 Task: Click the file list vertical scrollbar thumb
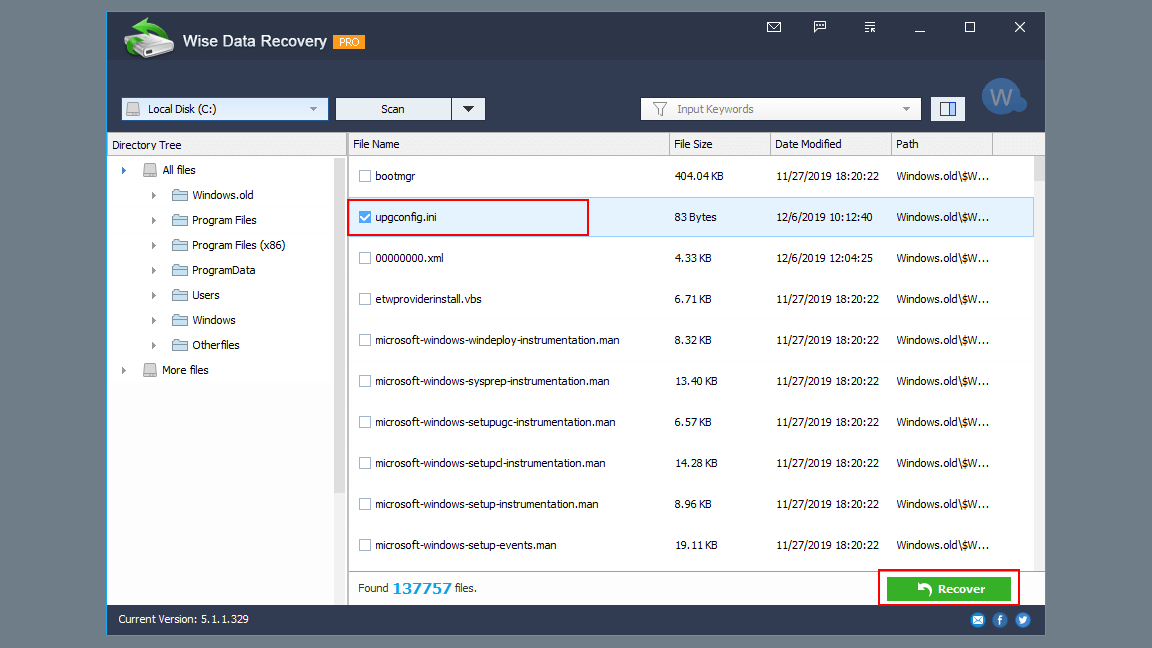[x=1039, y=168]
